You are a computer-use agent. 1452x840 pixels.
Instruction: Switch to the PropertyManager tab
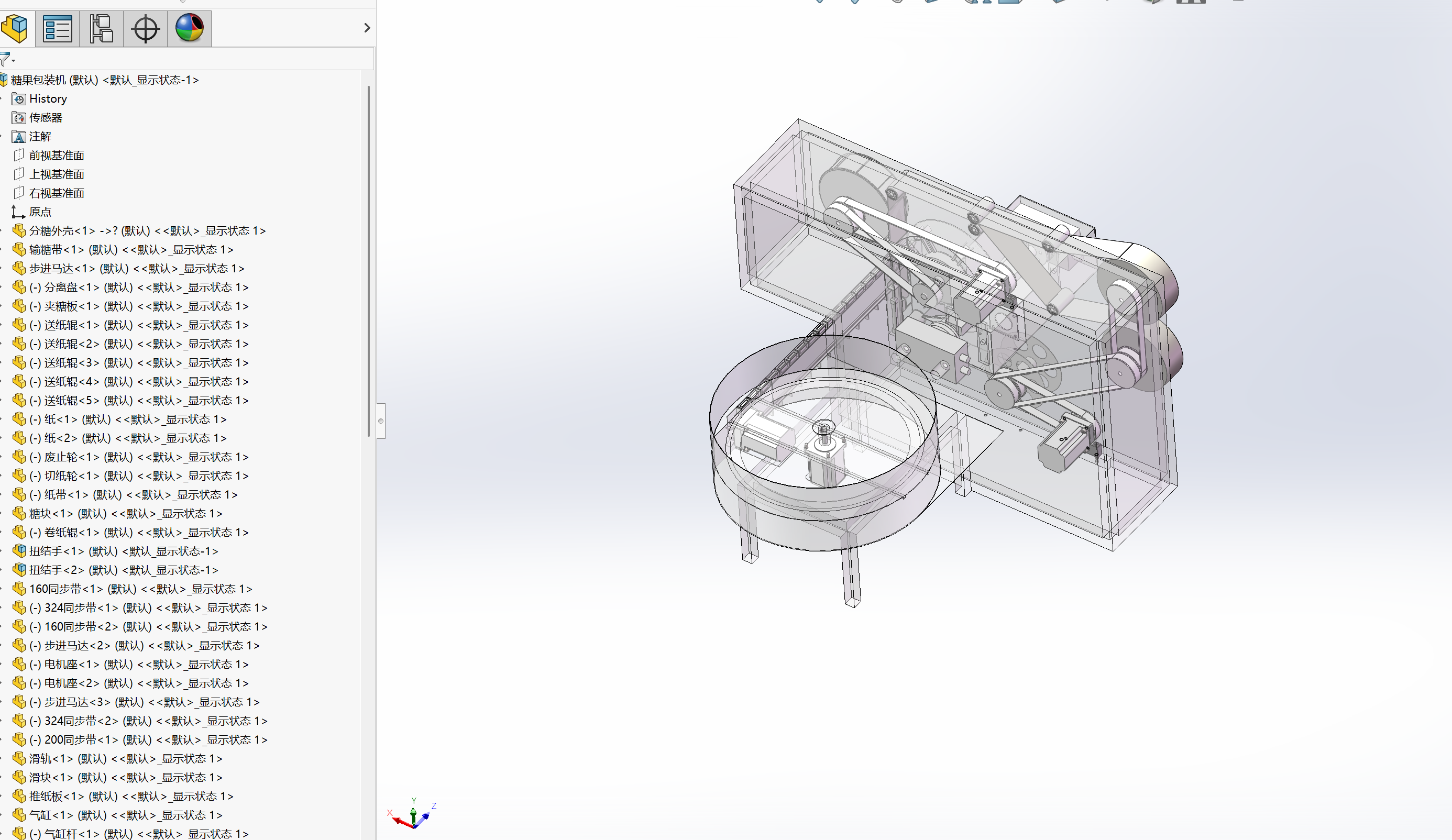point(58,28)
